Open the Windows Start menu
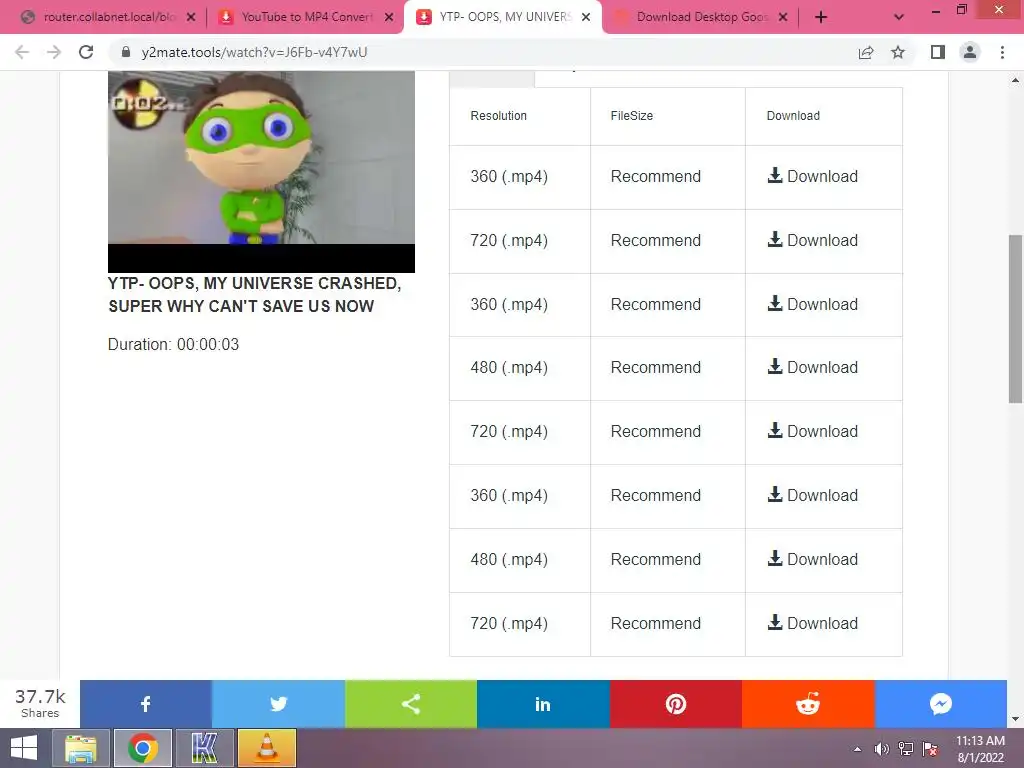This screenshot has width=1024, height=768. (24, 748)
